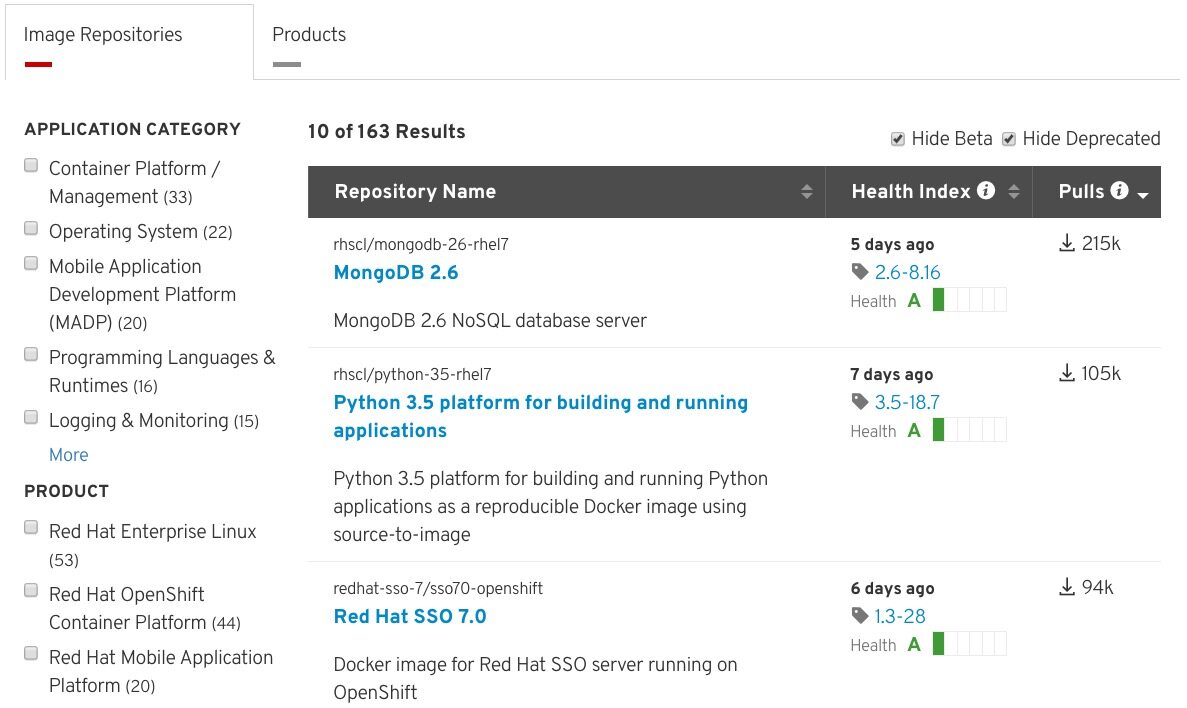
Task: Click the '10 of 163 Results' heading
Action: 386,131
